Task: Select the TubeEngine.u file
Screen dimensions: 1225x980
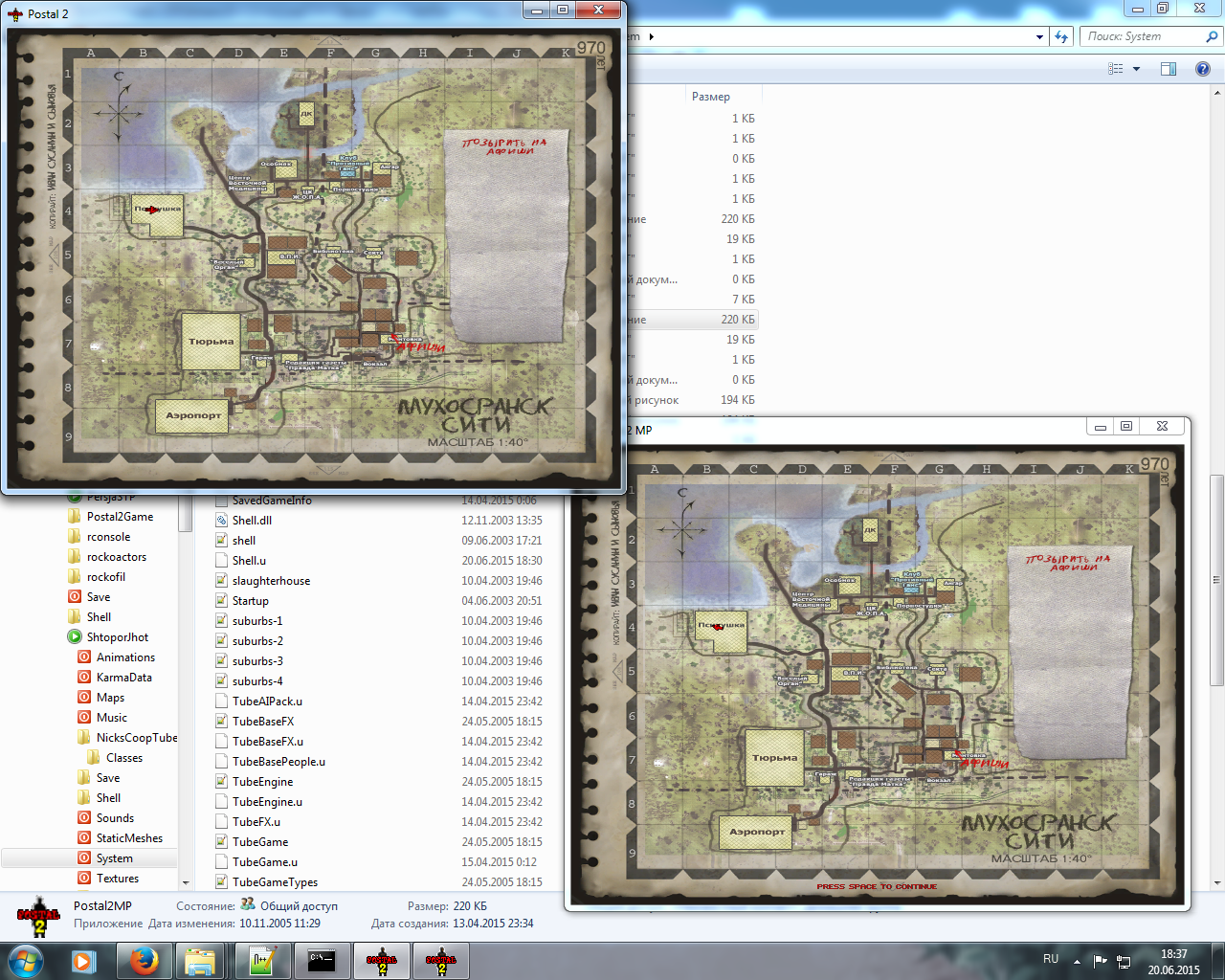Action: pyautogui.click(x=267, y=802)
